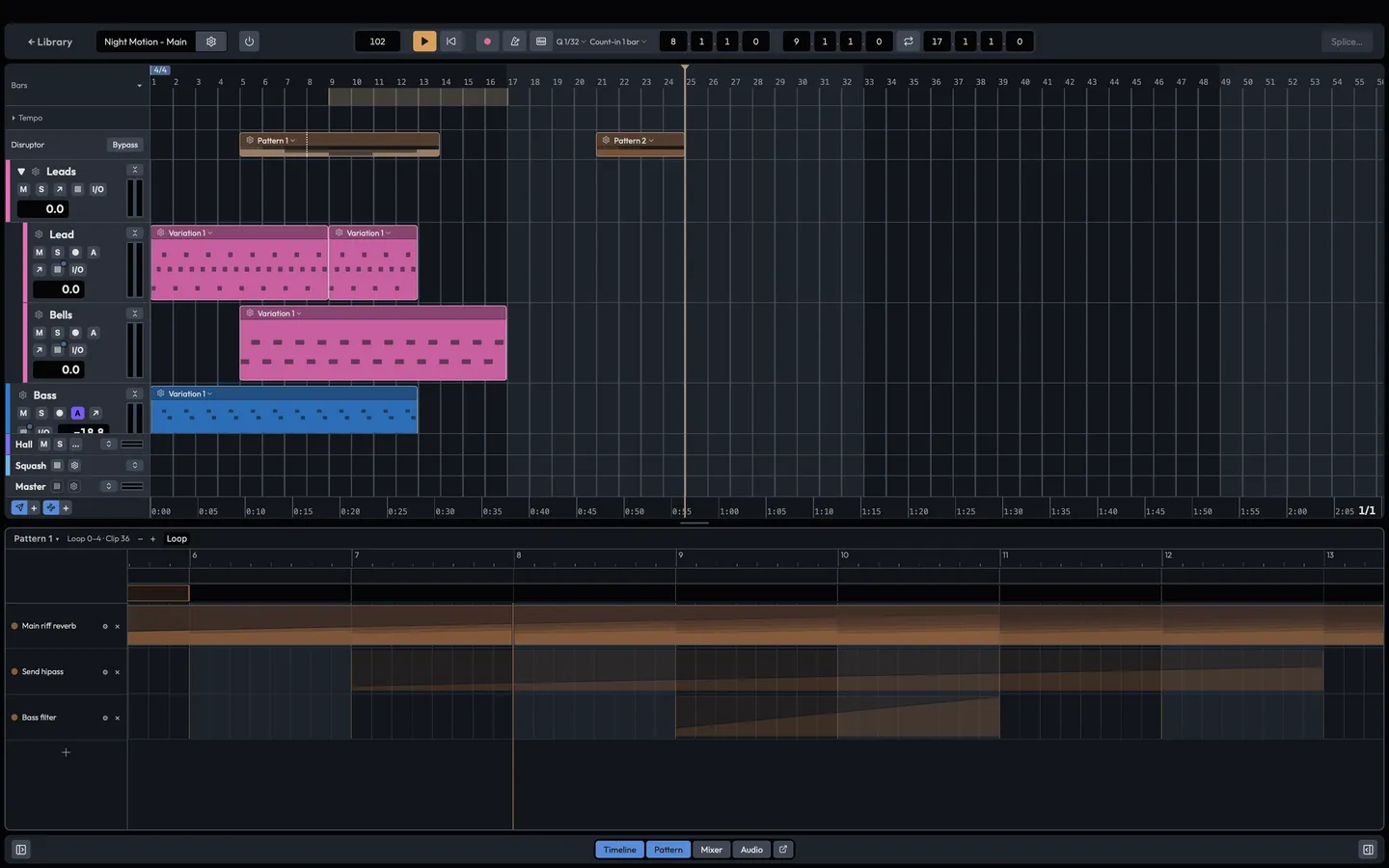This screenshot has height=868, width=1389.
Task: Collapse the Leads group triangle
Action: click(21, 172)
